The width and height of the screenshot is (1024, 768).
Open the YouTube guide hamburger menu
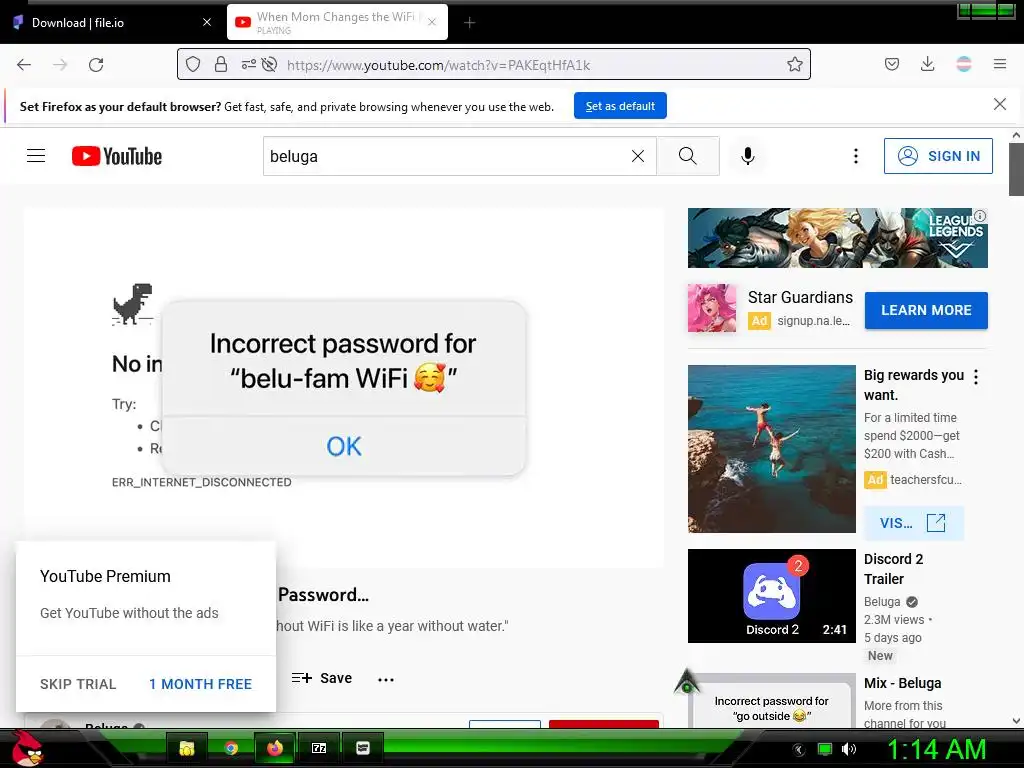(x=36, y=156)
